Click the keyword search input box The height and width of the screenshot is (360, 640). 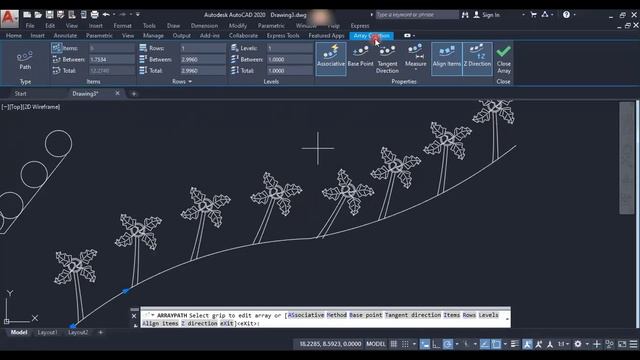pos(417,15)
